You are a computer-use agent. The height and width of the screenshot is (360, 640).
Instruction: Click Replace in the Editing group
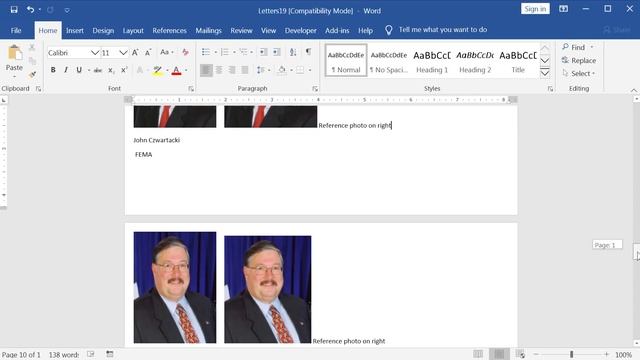point(579,60)
